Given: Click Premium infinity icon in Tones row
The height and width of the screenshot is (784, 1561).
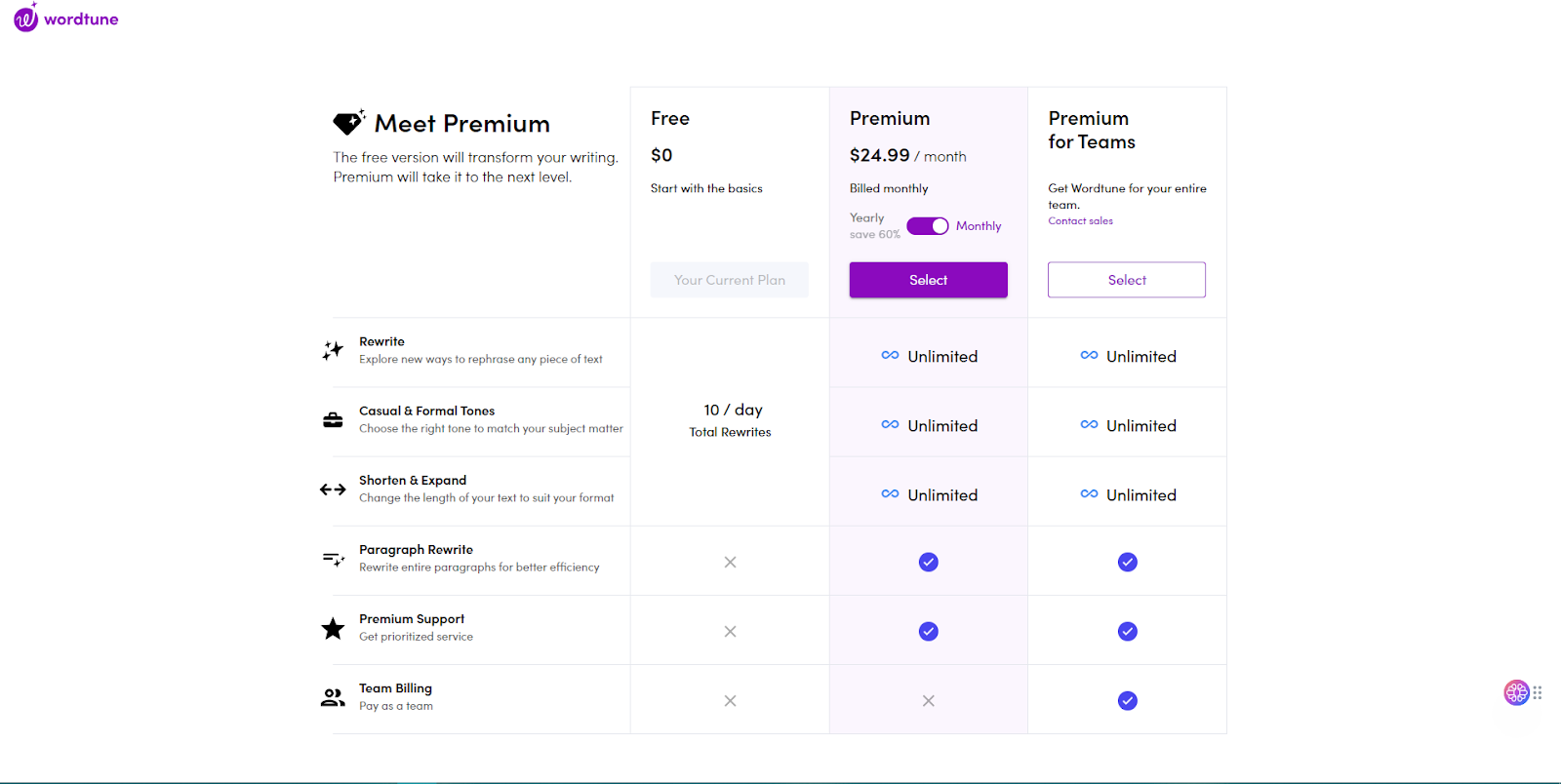Looking at the screenshot, I should (x=890, y=424).
